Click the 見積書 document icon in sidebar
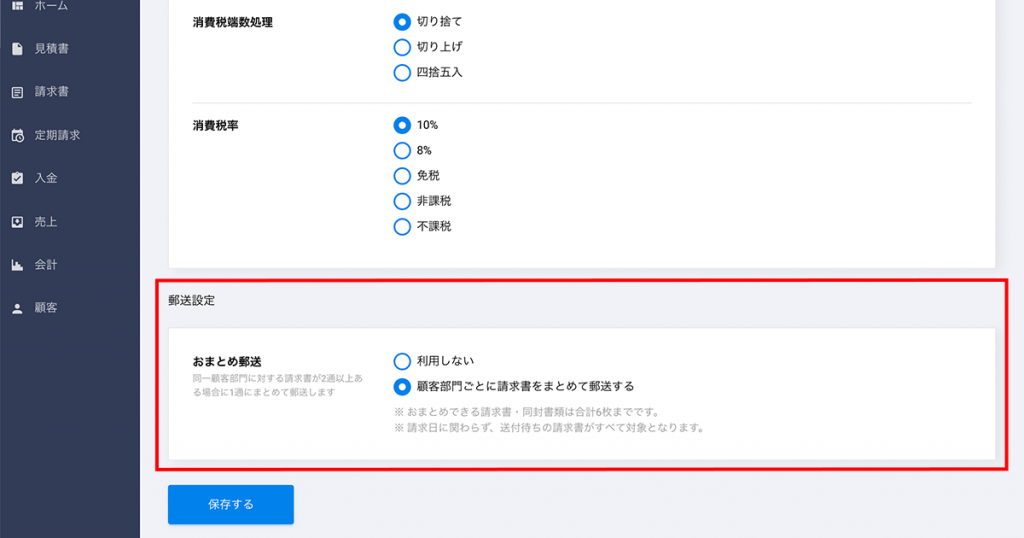This screenshot has width=1024, height=538. click(18, 49)
